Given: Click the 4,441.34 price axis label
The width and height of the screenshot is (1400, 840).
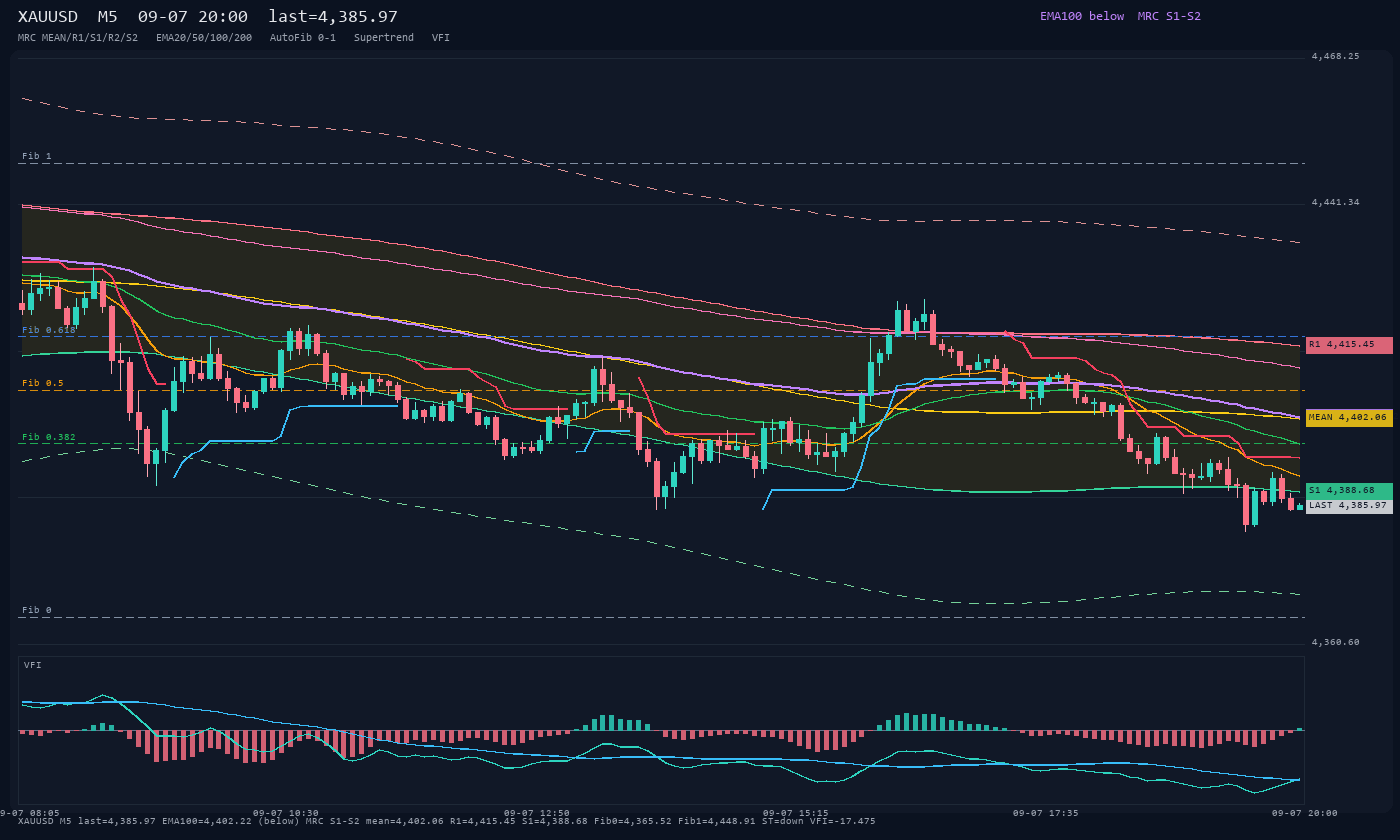Looking at the screenshot, I should [x=1335, y=203].
